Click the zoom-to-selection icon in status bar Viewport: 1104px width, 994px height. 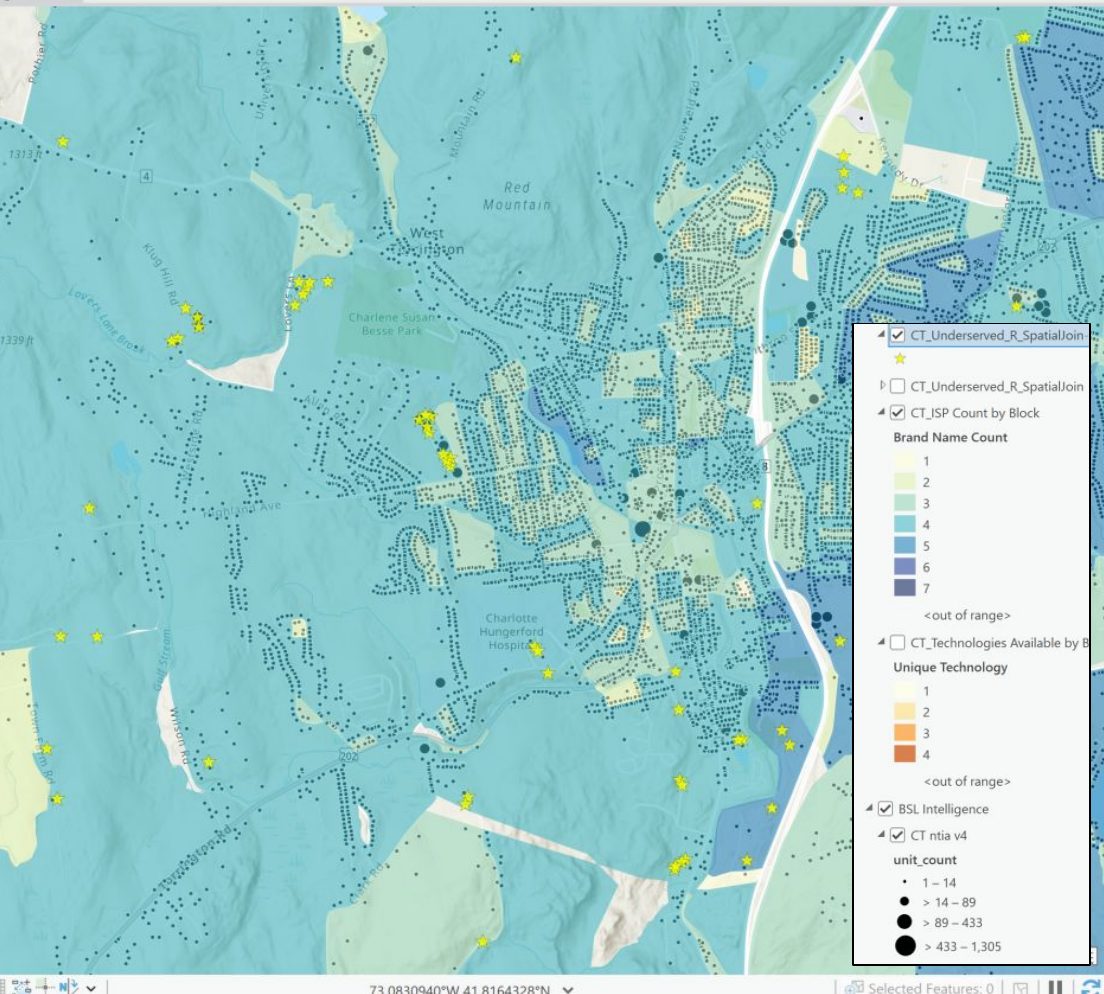pyautogui.click(x=1020, y=988)
